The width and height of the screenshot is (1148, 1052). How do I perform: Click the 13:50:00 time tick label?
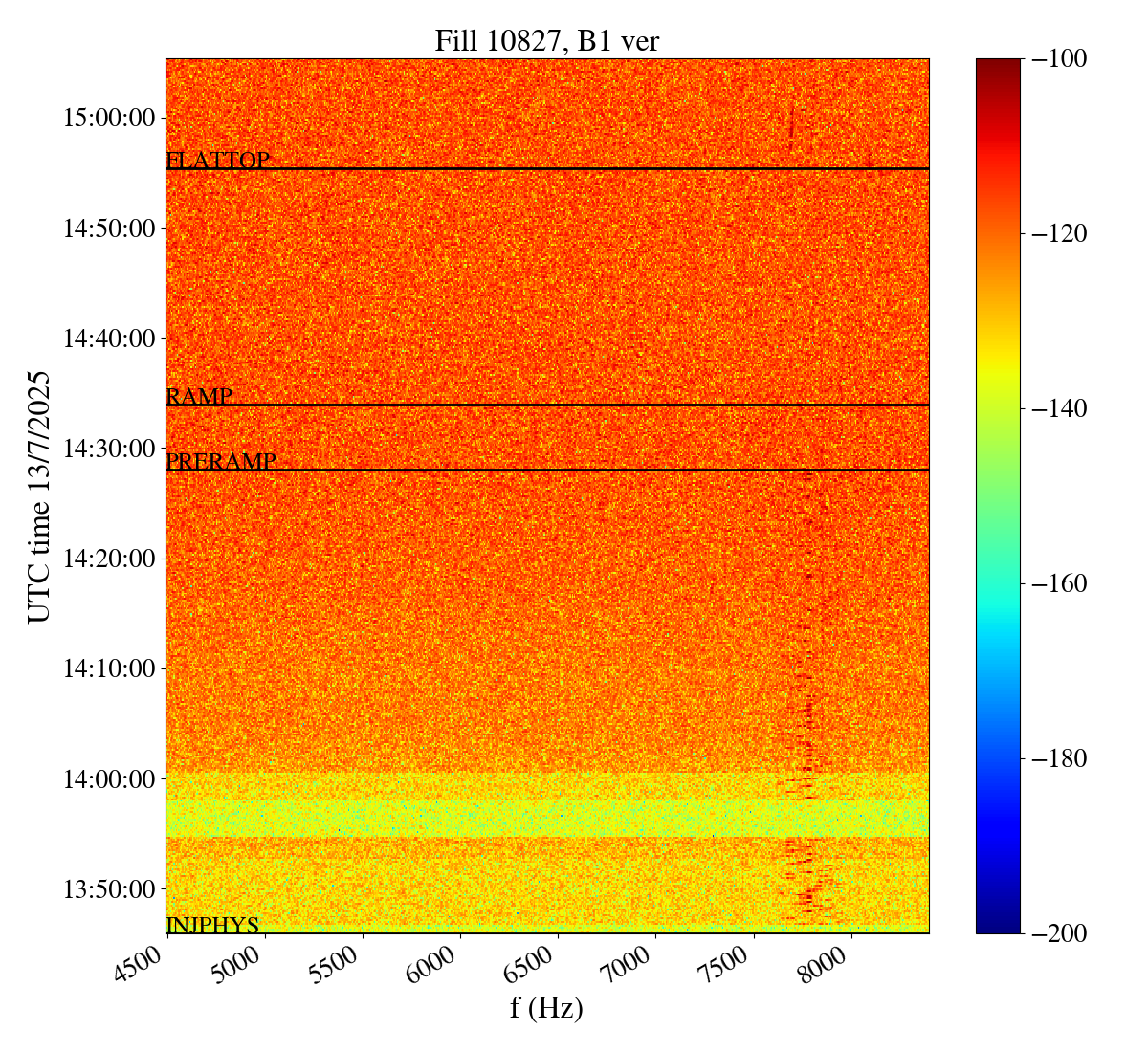click(108, 888)
